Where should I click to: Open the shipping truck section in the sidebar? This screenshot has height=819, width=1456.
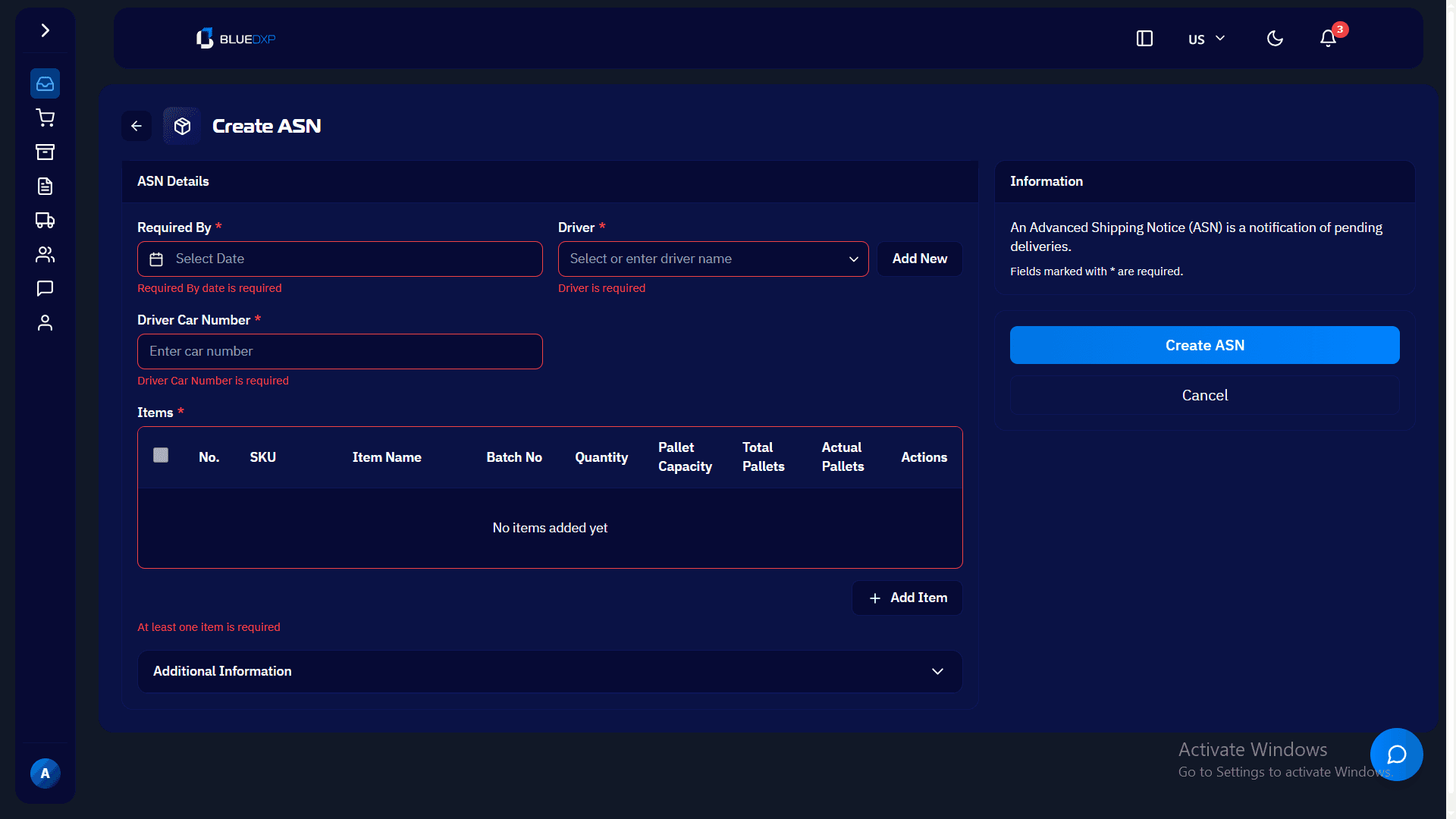(45, 220)
